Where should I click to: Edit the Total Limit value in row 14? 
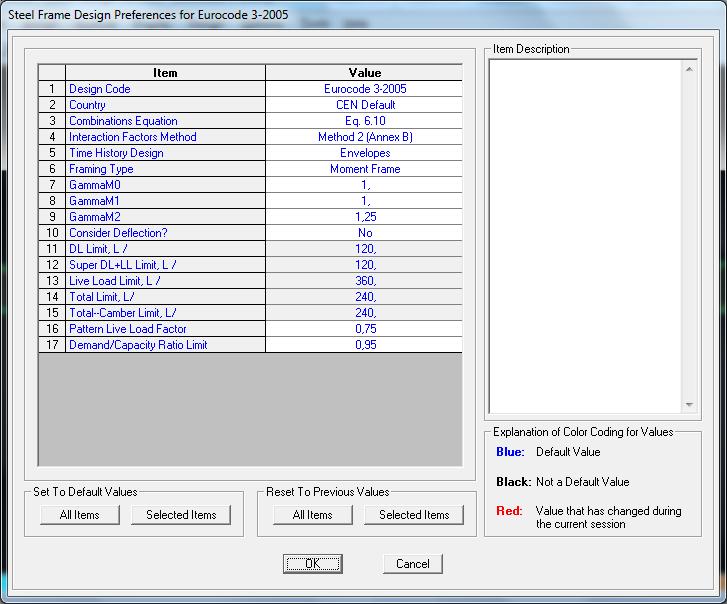364,297
